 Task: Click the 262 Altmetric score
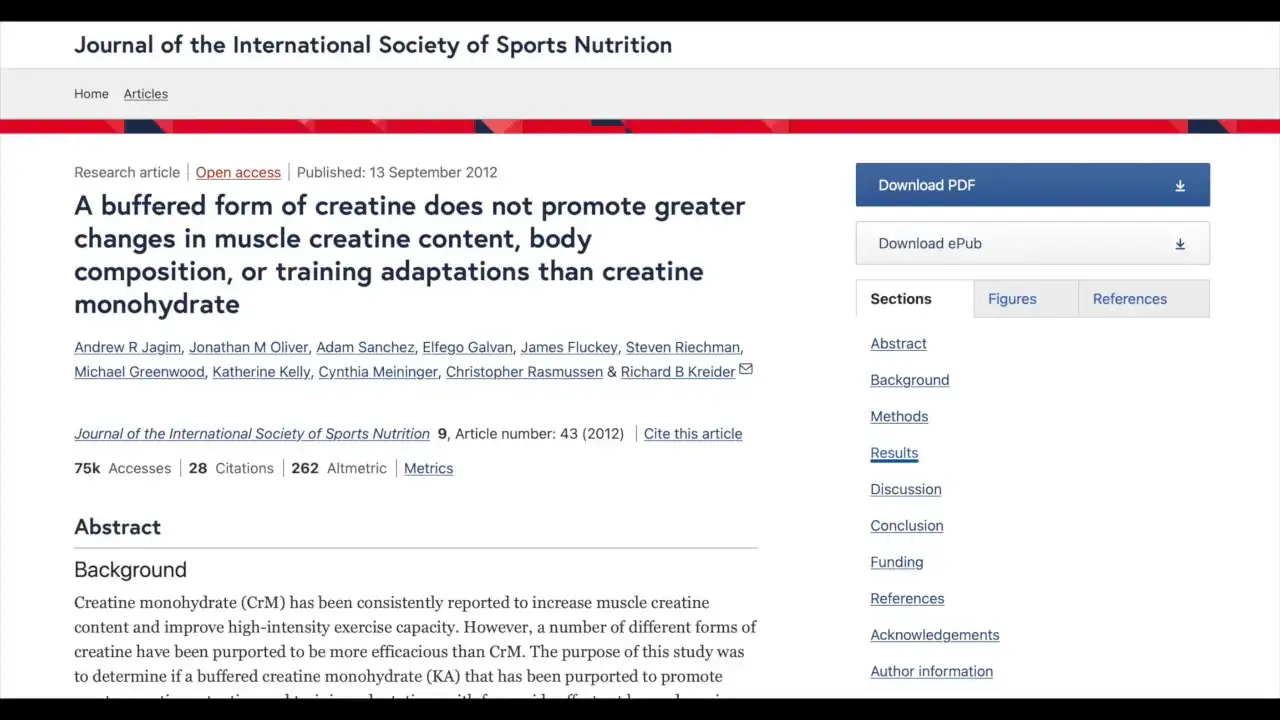[x=339, y=468]
